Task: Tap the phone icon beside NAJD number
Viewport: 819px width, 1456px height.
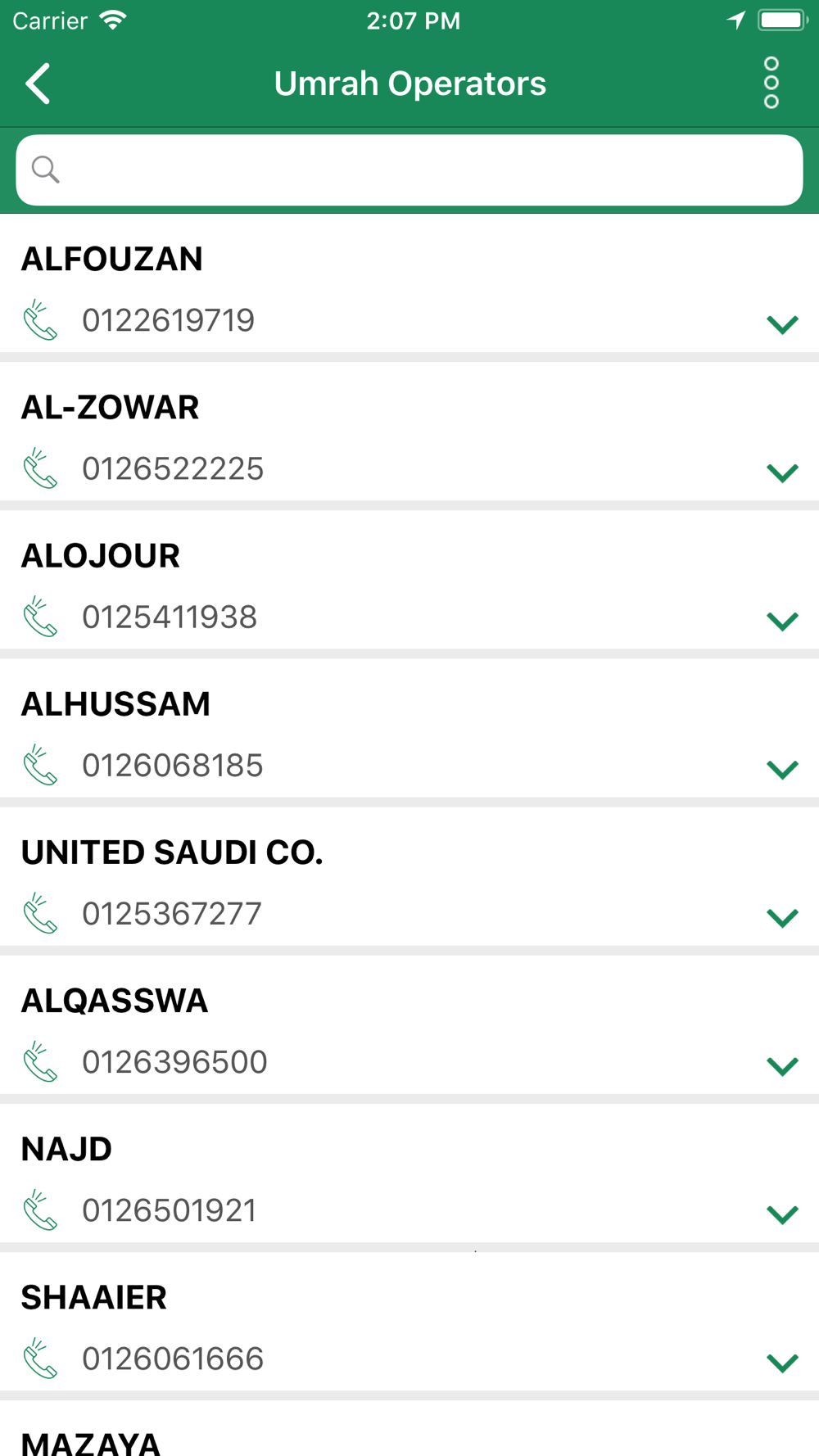Action: (40, 1210)
